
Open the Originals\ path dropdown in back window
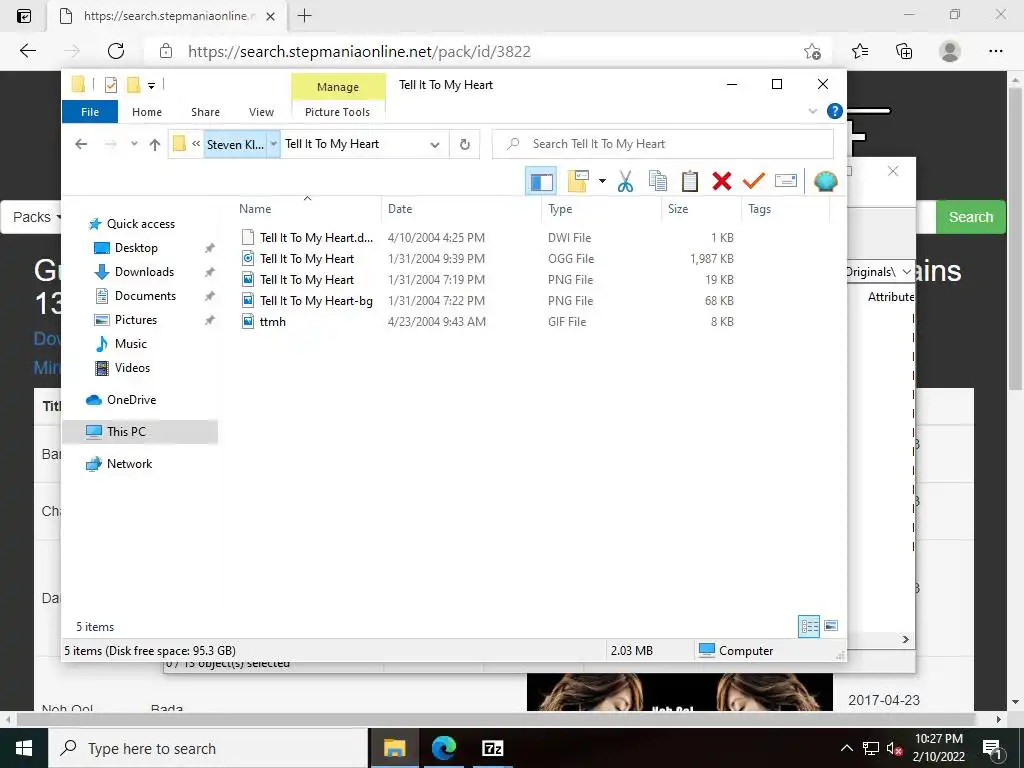click(906, 272)
